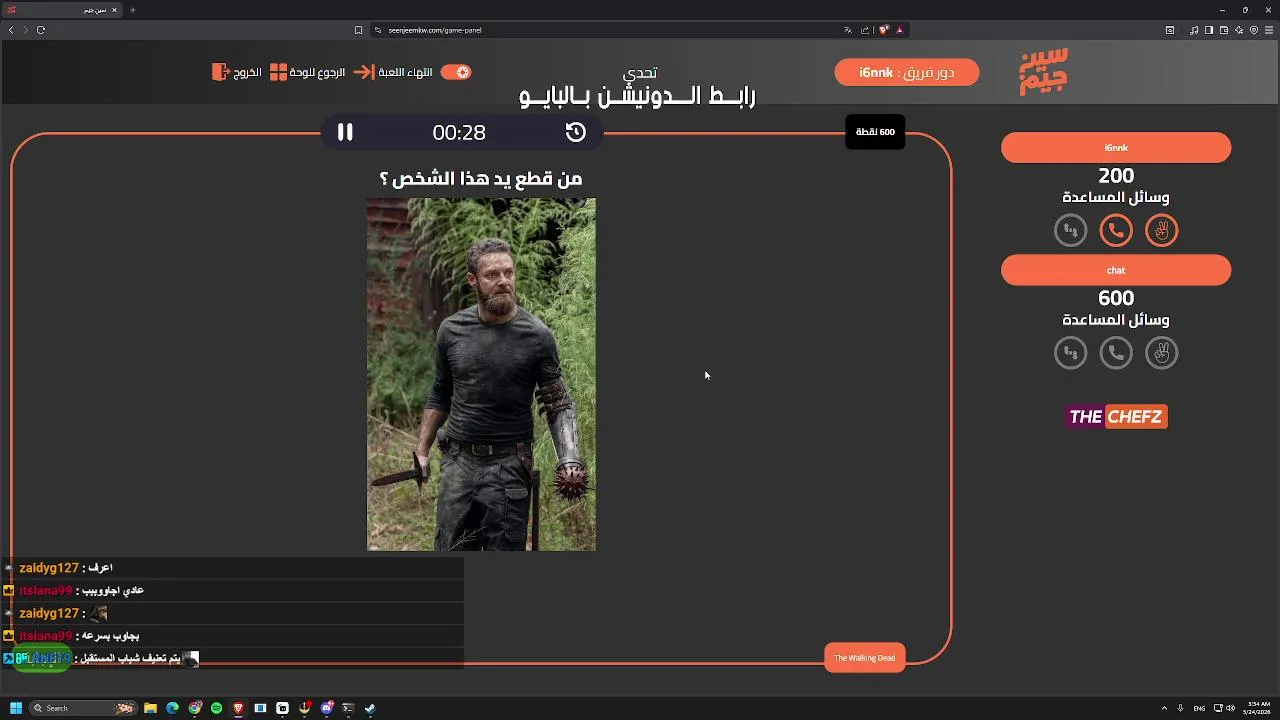Return to the board via الرجوع للوحة
Viewport: 1280px width, 720px height.
click(308, 72)
